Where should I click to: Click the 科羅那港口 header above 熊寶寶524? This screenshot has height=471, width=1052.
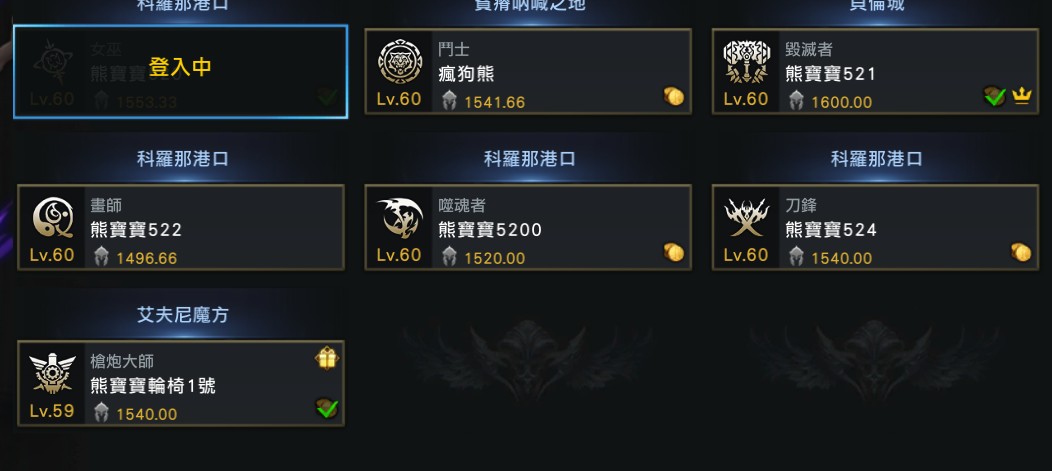point(876,159)
